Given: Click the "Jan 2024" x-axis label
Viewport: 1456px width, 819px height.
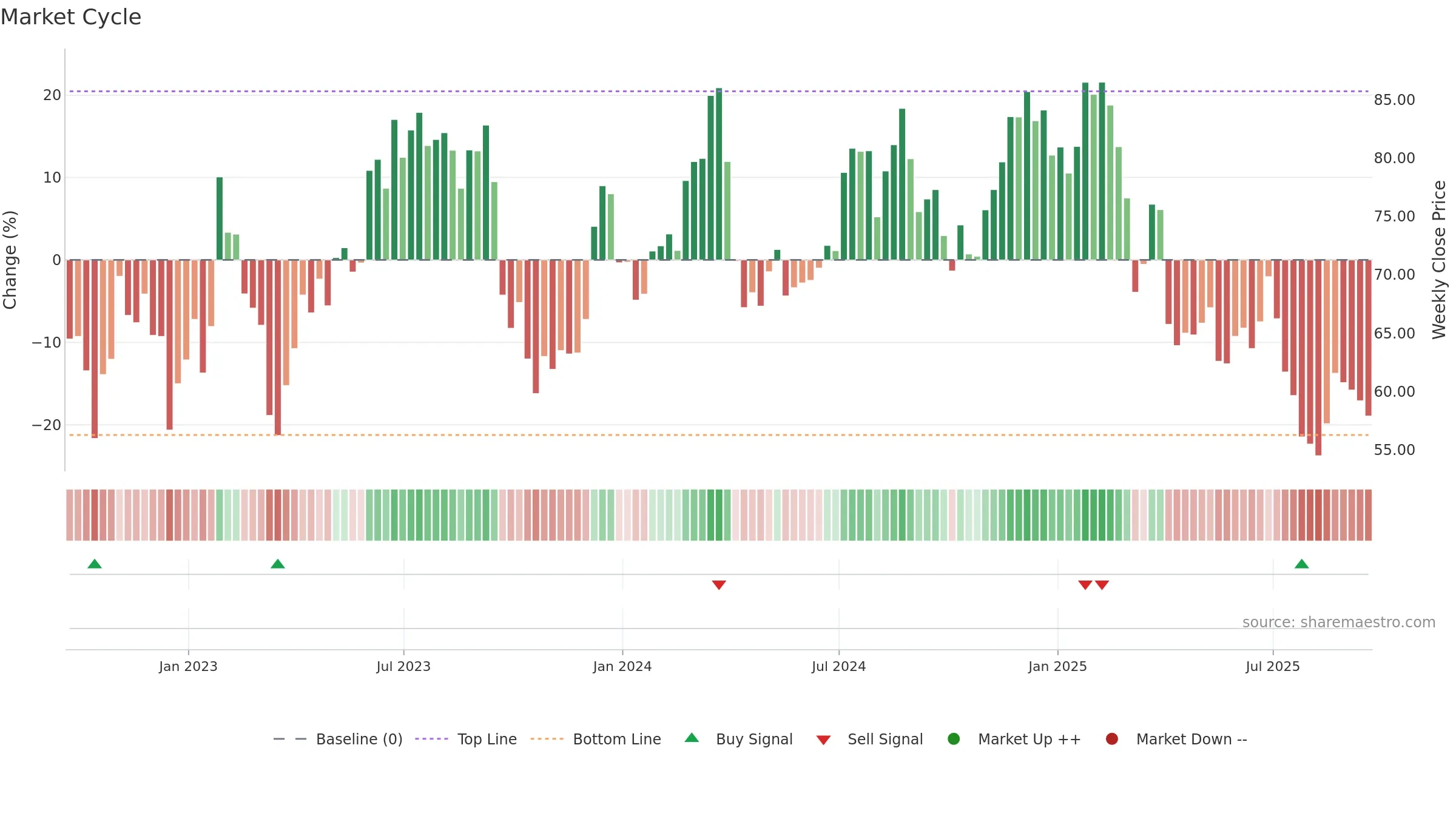Looking at the screenshot, I should click(x=622, y=666).
